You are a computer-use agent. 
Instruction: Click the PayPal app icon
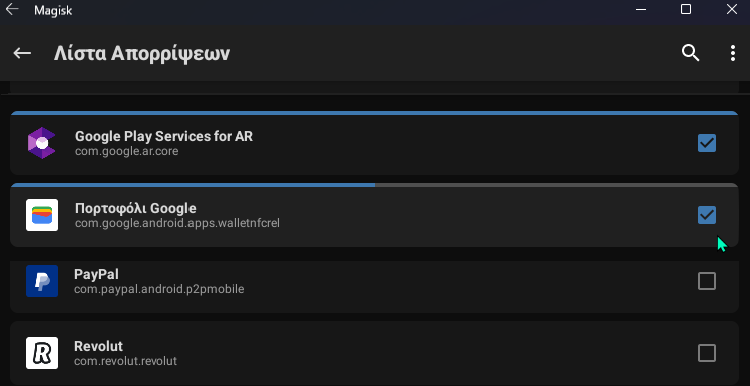[x=42, y=281]
